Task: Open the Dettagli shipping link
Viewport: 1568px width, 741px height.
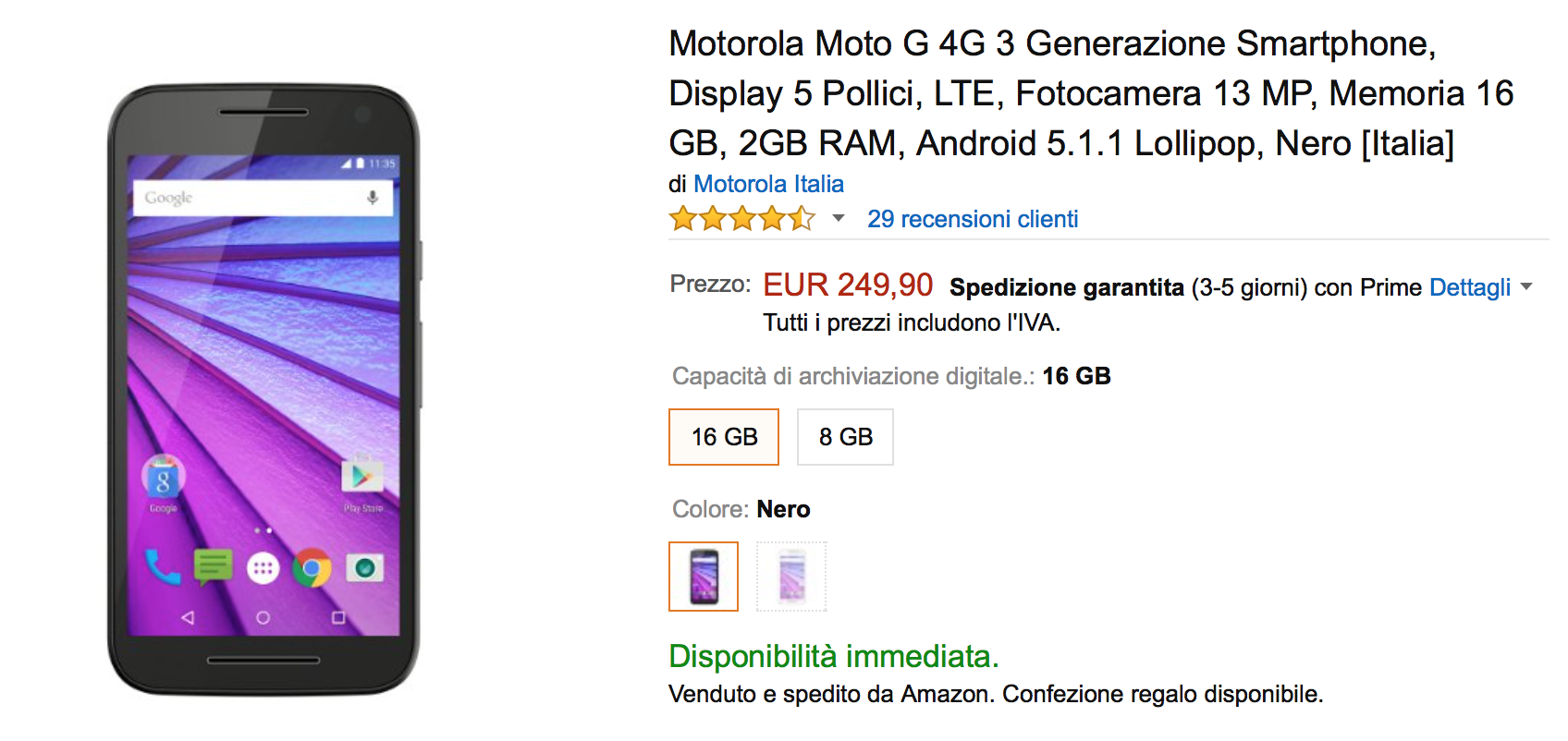Action: pyautogui.click(x=1469, y=287)
